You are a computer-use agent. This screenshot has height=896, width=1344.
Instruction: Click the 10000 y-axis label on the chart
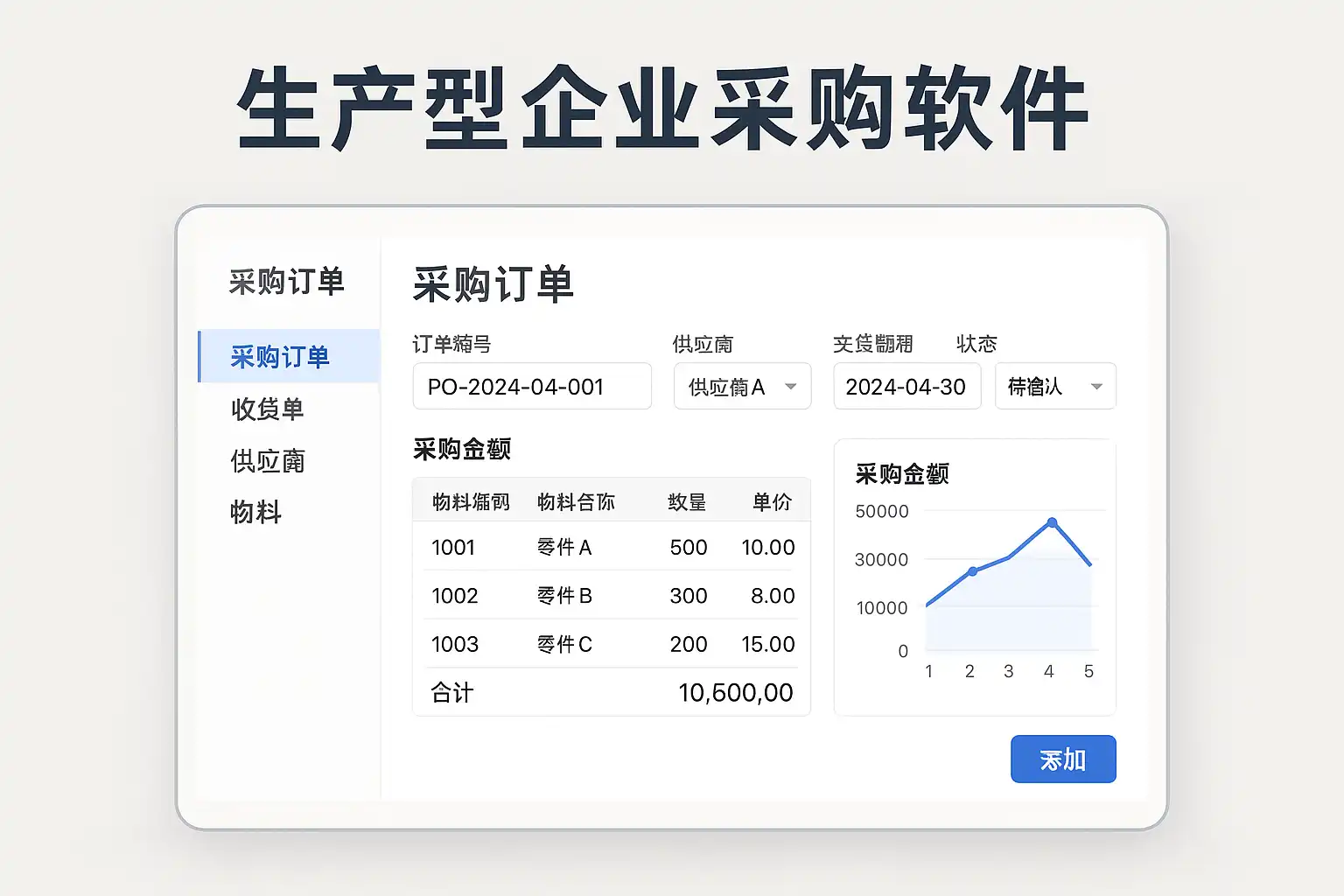(x=882, y=607)
